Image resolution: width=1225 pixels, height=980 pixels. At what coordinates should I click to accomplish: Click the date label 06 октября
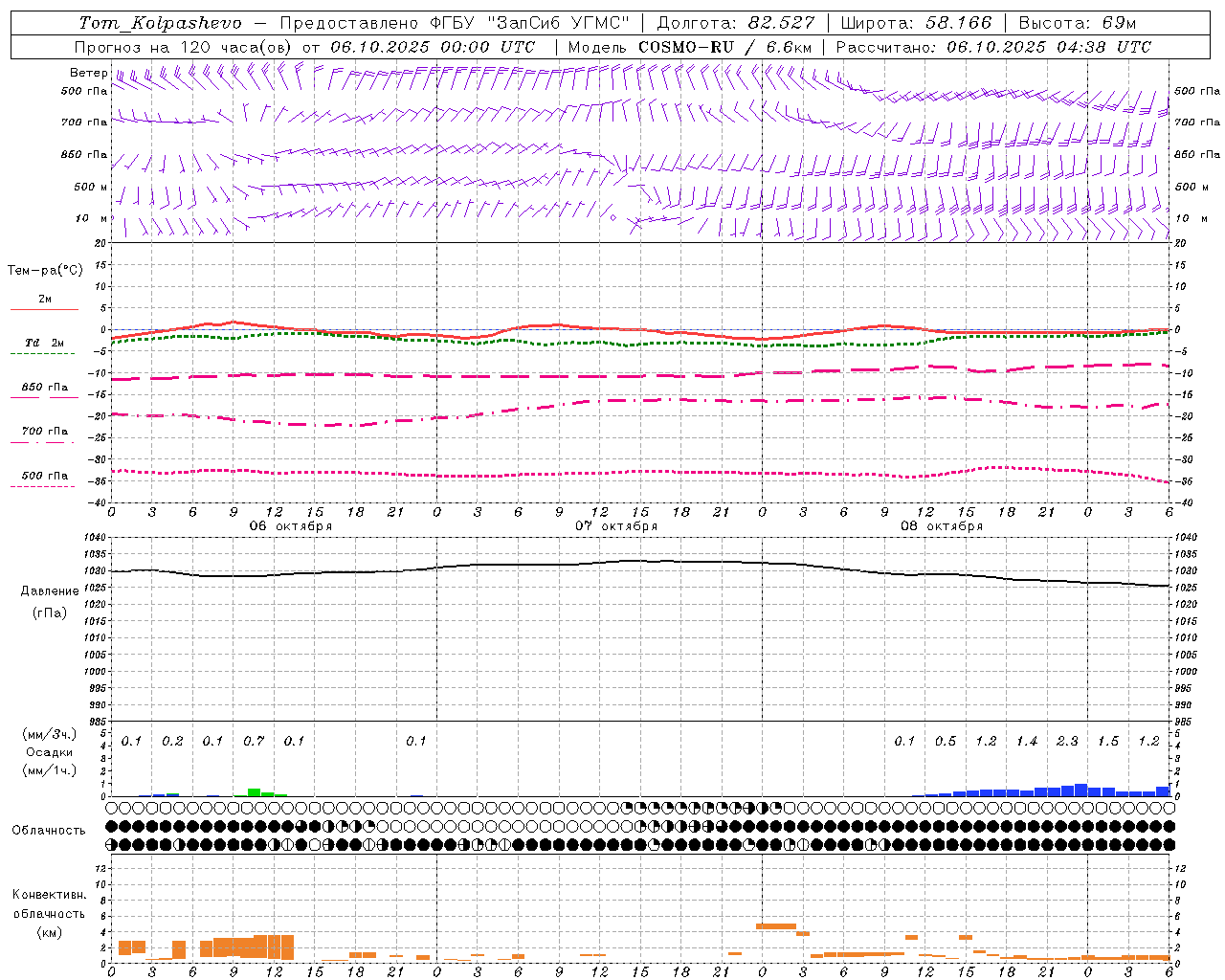point(291,526)
